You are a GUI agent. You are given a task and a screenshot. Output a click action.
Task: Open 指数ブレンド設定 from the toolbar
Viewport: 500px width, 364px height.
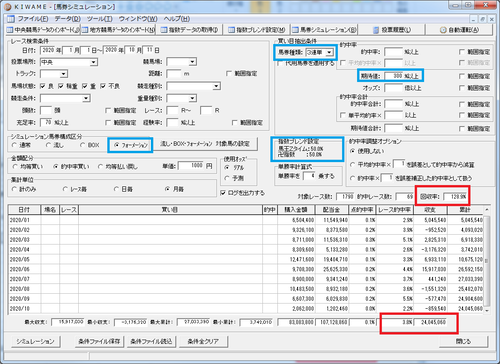pyautogui.click(x=256, y=30)
